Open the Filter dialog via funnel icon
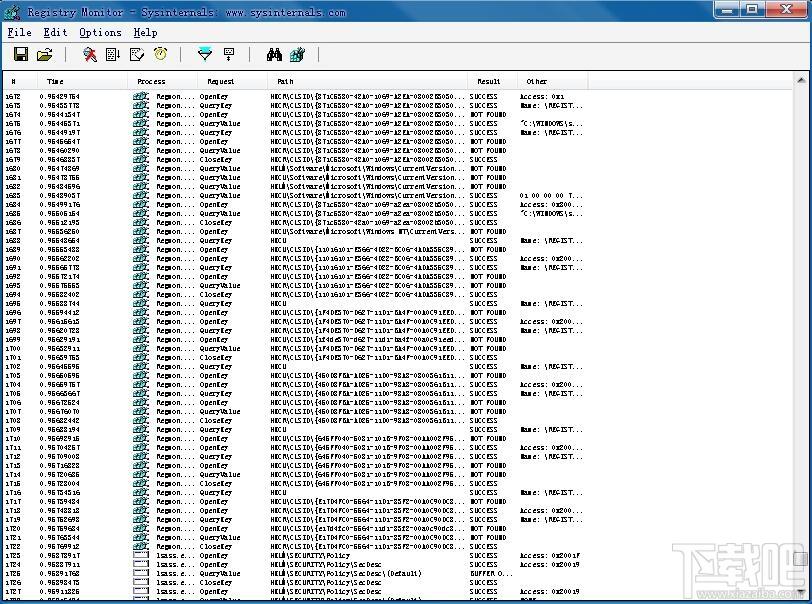This screenshot has width=812, height=604. pos(205,54)
